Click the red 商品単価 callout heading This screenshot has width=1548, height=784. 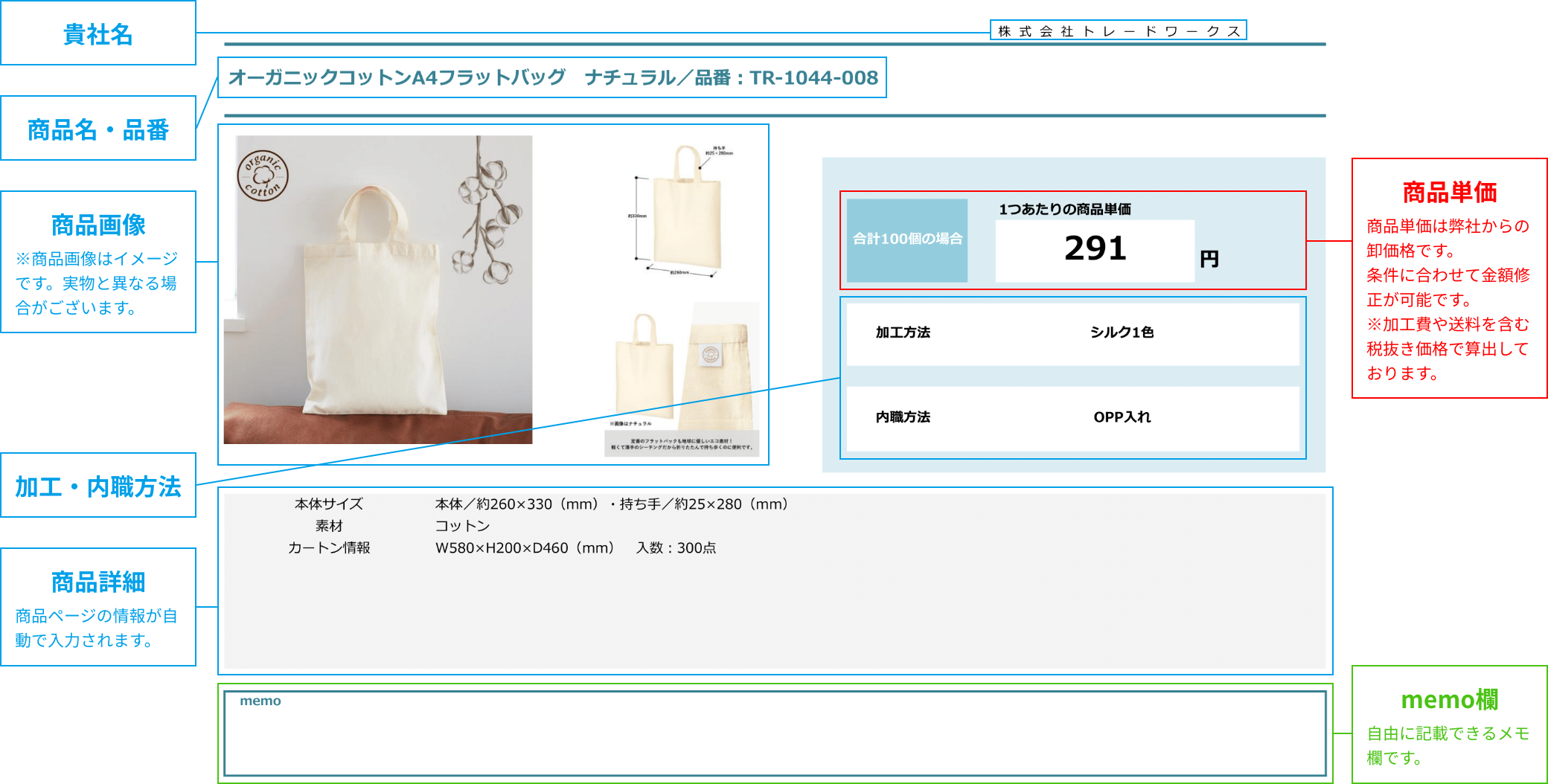click(1450, 192)
